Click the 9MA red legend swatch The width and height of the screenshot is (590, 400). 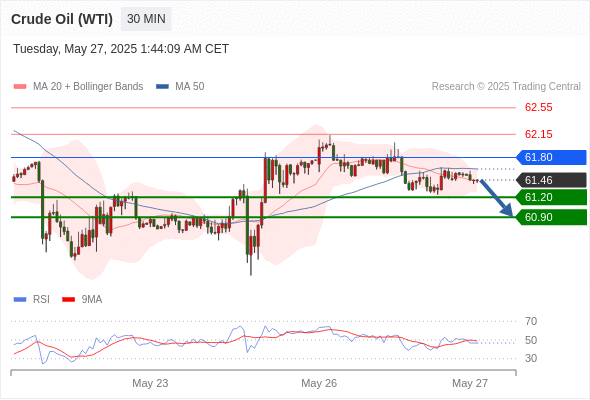click(68, 300)
